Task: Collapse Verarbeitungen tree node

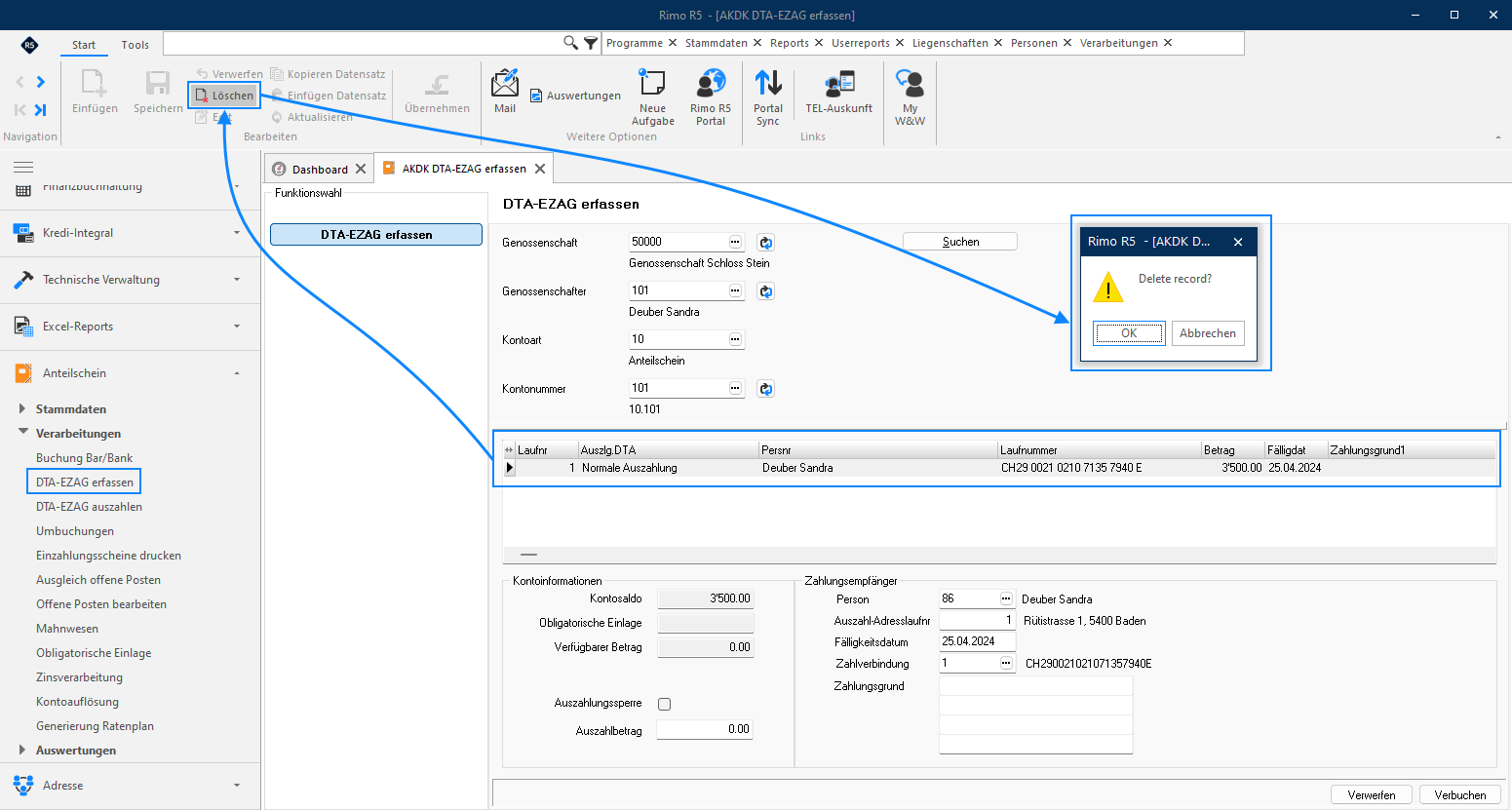Action: click(x=22, y=433)
